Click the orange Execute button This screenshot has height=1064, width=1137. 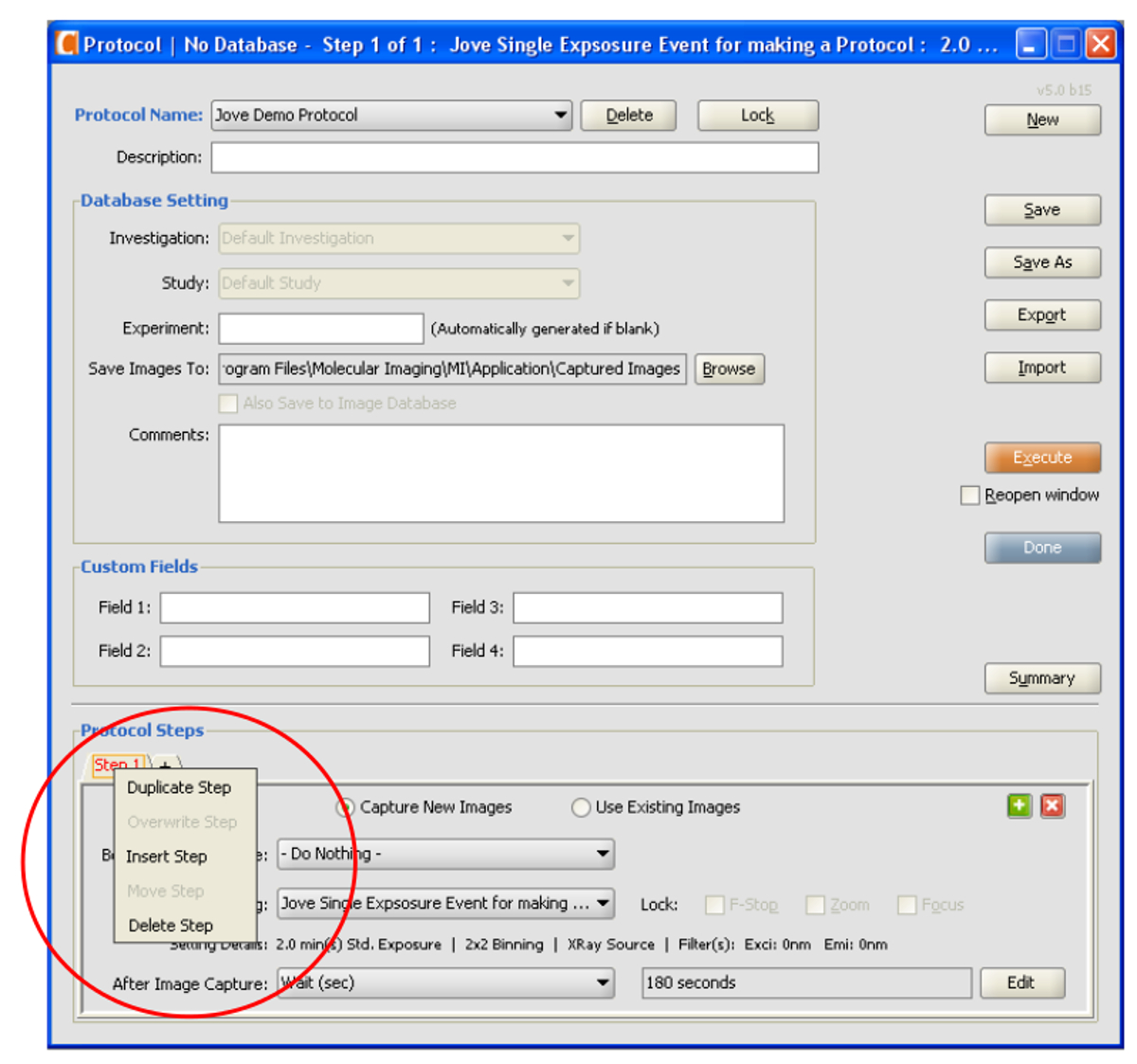coord(1042,458)
